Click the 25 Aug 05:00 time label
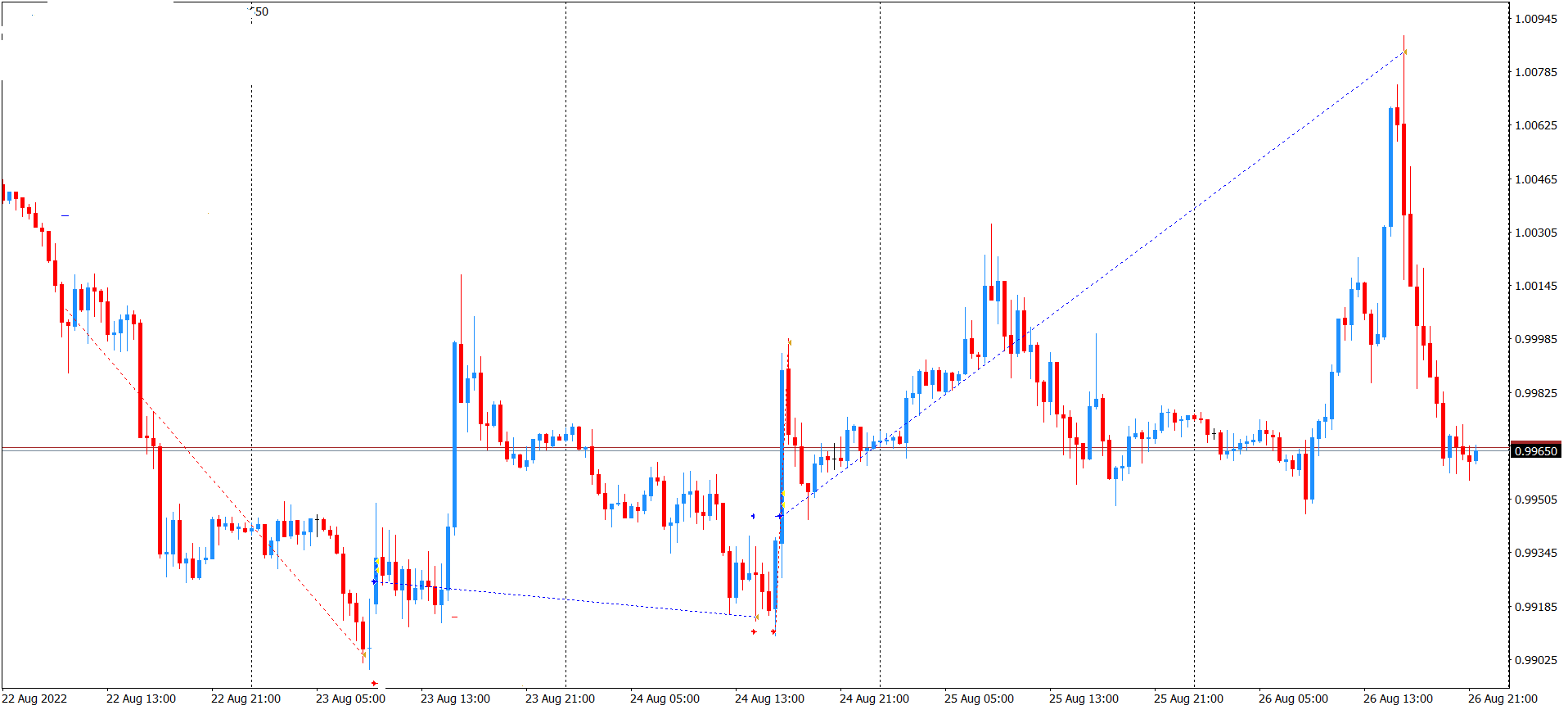The width and height of the screenshot is (1568, 710). pos(979,699)
